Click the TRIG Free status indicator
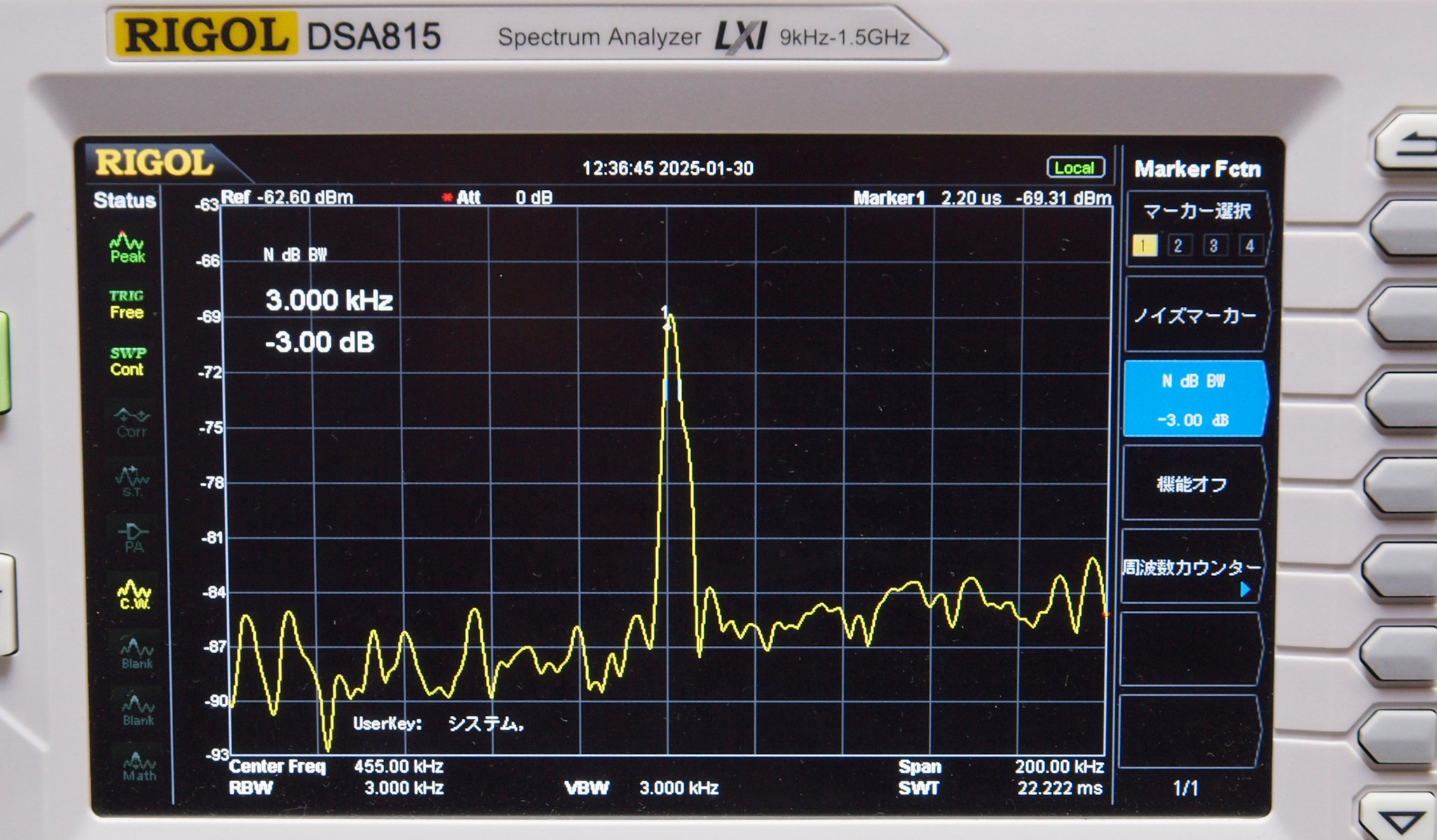Viewport: 1437px width, 840px height. [127, 305]
